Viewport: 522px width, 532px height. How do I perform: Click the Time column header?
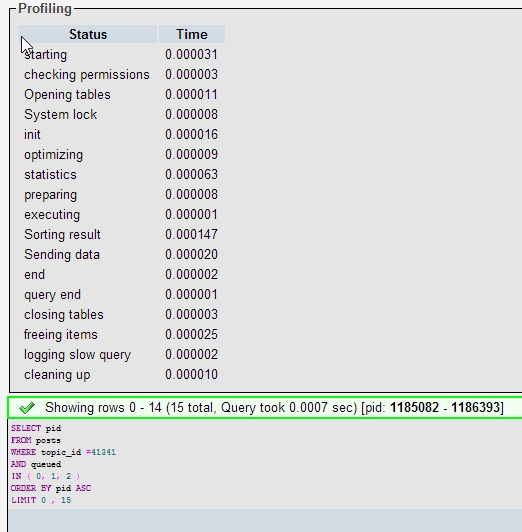point(192,34)
